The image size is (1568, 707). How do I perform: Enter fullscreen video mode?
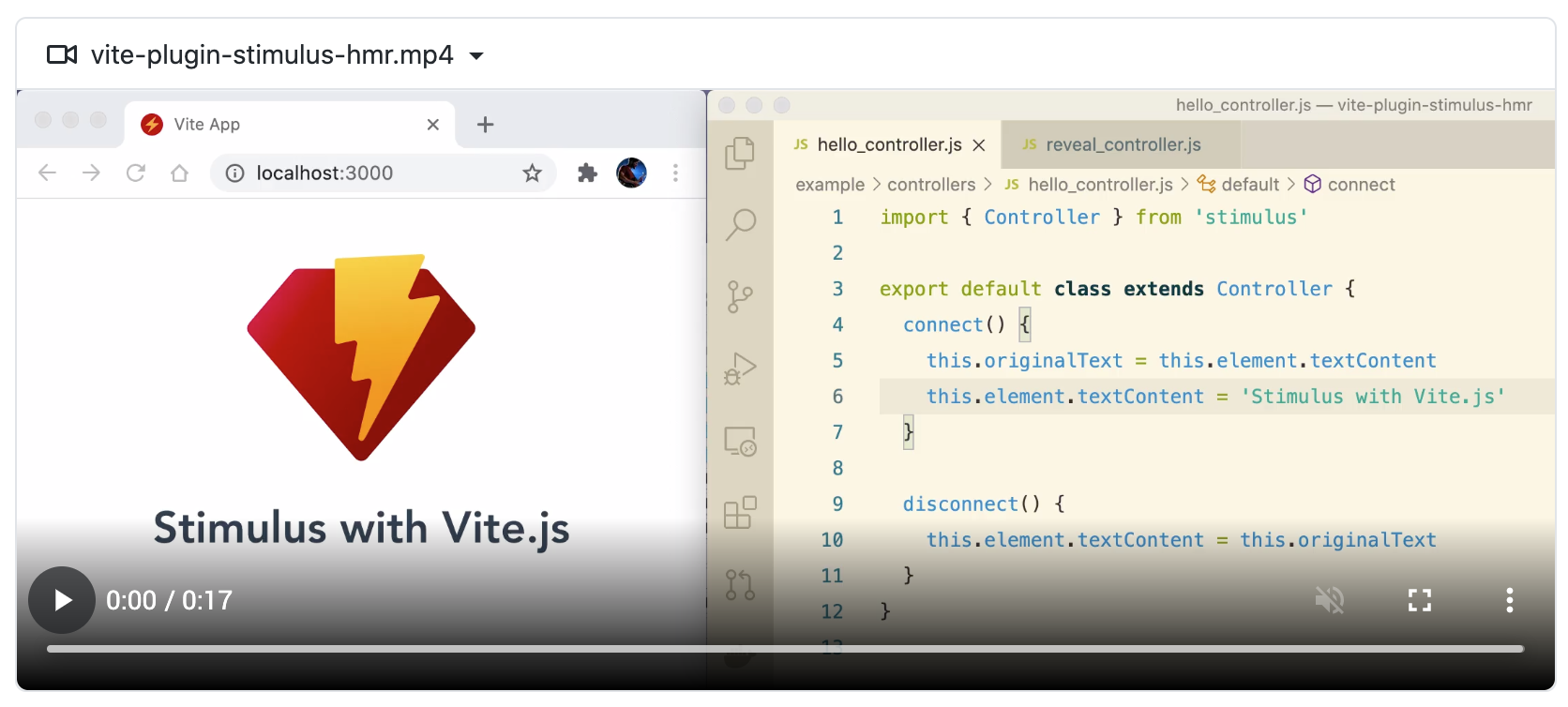click(1419, 600)
